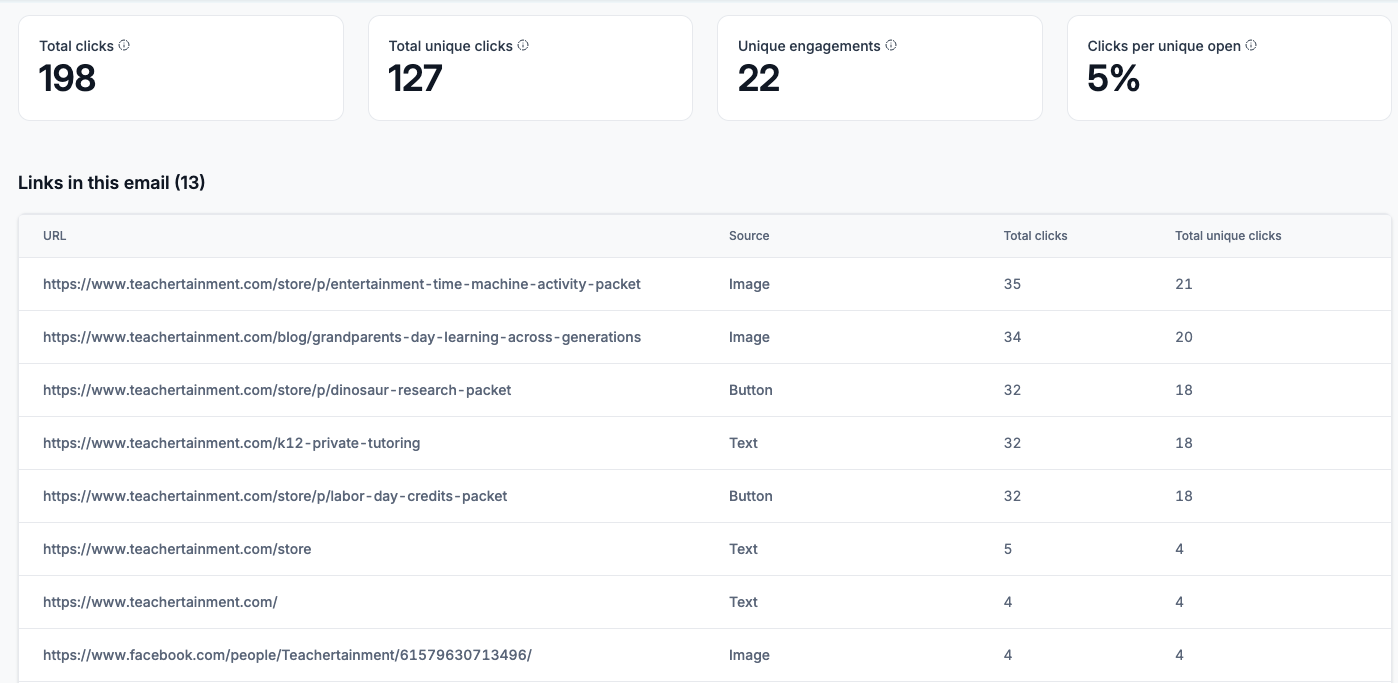The image size is (1398, 683).
Task: Click info icon beside Clicks per unique open
Action: pos(1251,45)
